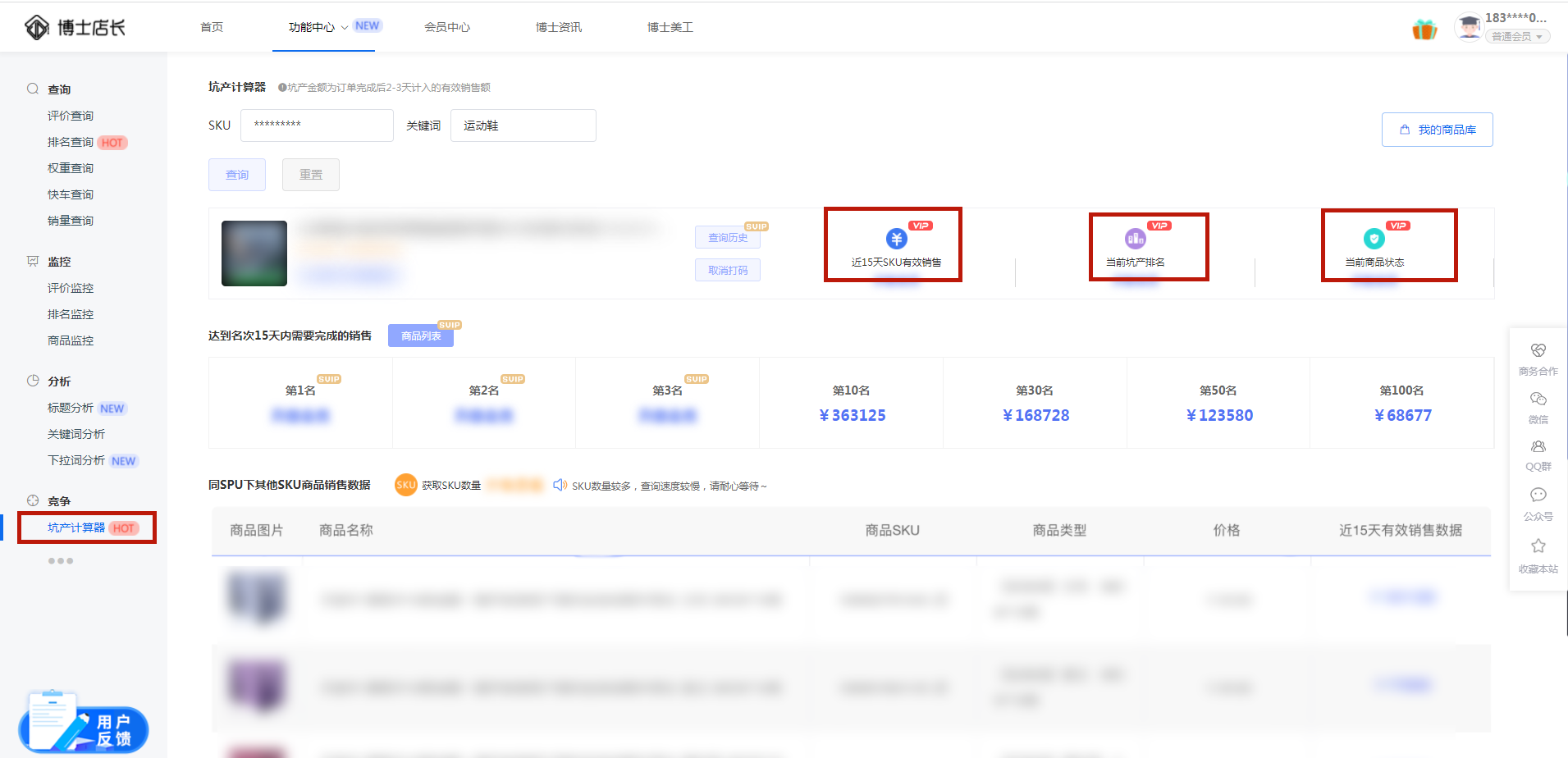
Task: Click the 博士店长 logo
Action: 75,28
